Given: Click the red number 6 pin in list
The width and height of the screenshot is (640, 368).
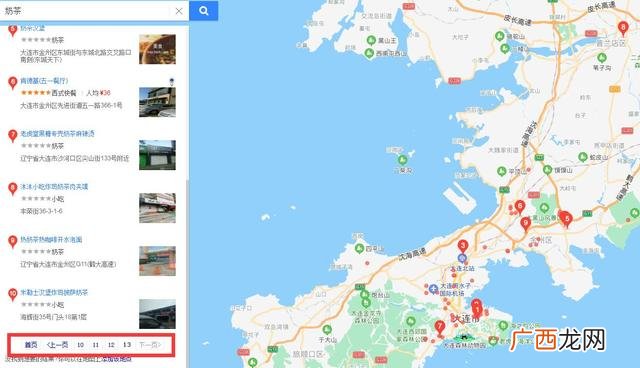Looking at the screenshot, I should click(13, 83).
